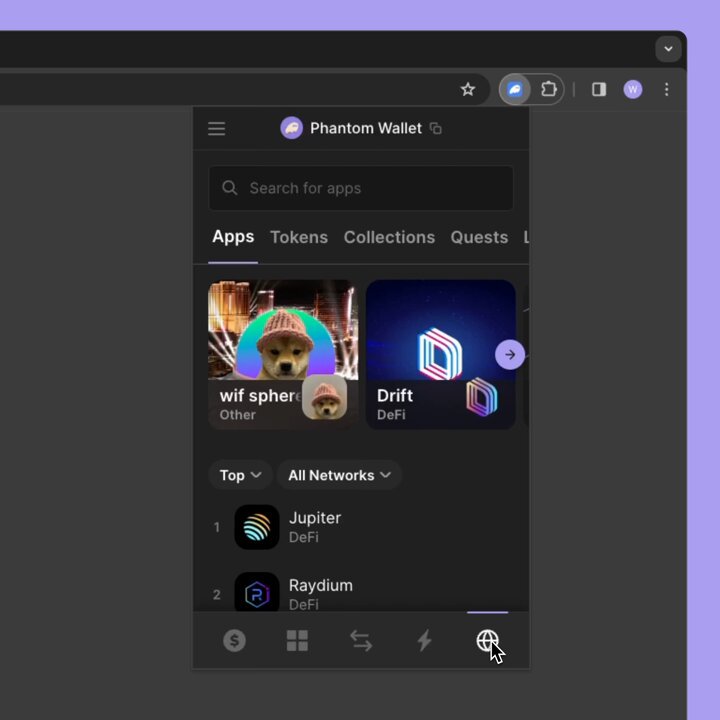This screenshot has width=720, height=720.
Task: Open the collectibles grid tab
Action: click(x=297, y=641)
